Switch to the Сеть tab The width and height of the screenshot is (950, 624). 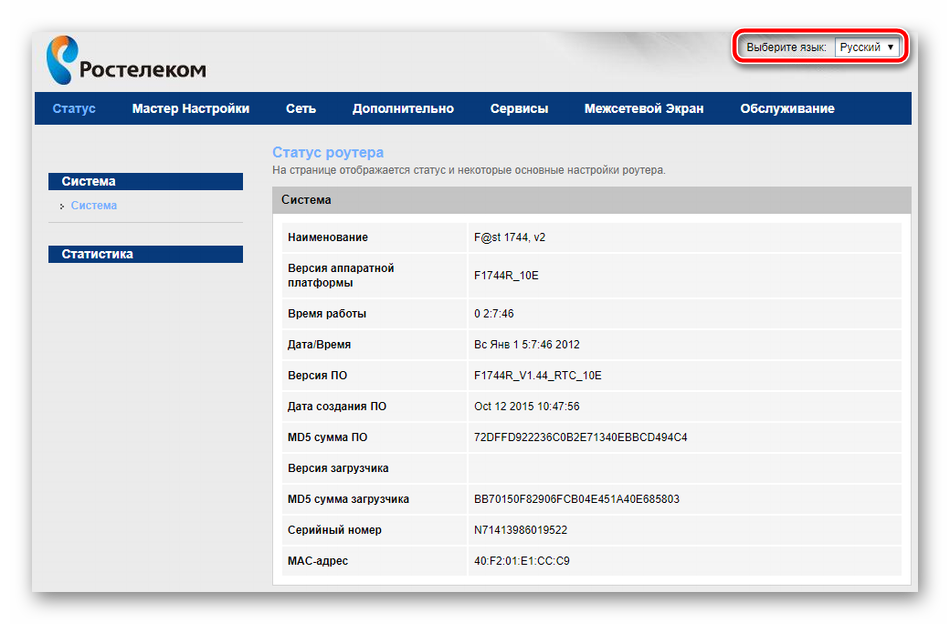[x=300, y=109]
